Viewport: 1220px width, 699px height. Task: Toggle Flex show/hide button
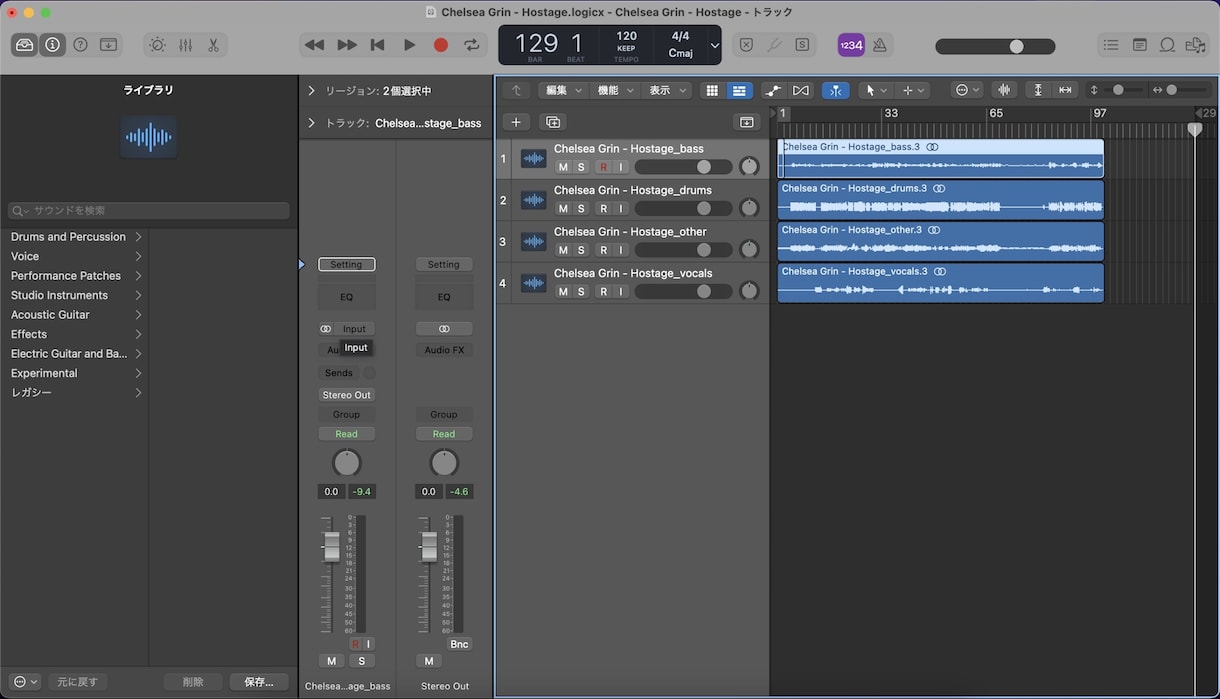point(800,90)
